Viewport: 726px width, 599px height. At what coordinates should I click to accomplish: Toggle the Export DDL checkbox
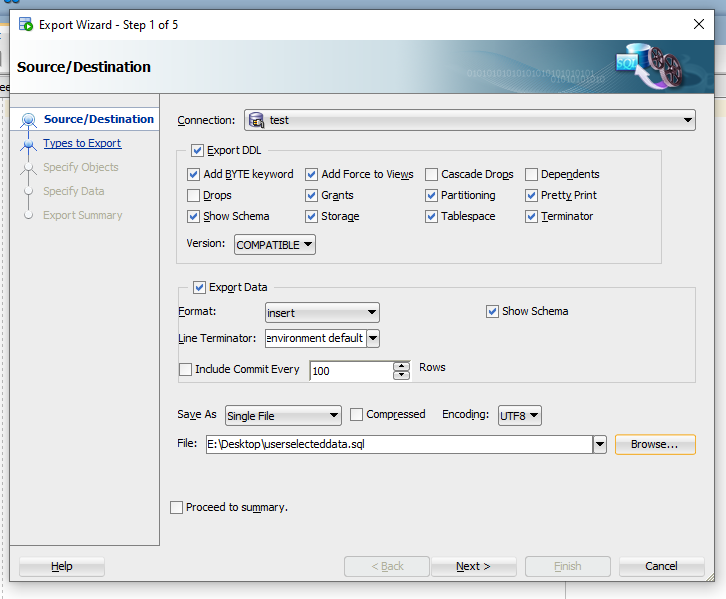pyautogui.click(x=197, y=150)
